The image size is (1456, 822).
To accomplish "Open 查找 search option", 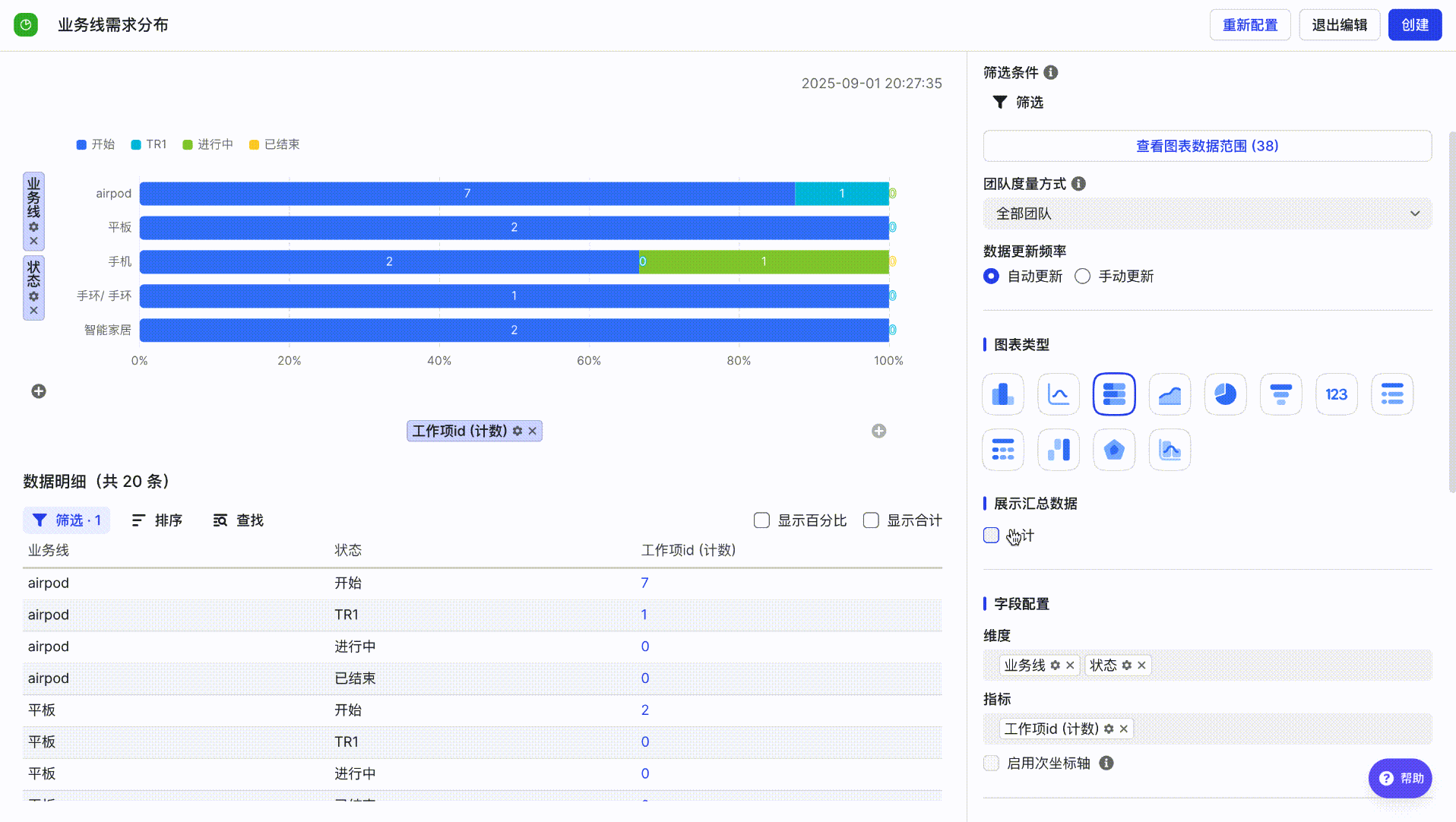I will coord(239,520).
